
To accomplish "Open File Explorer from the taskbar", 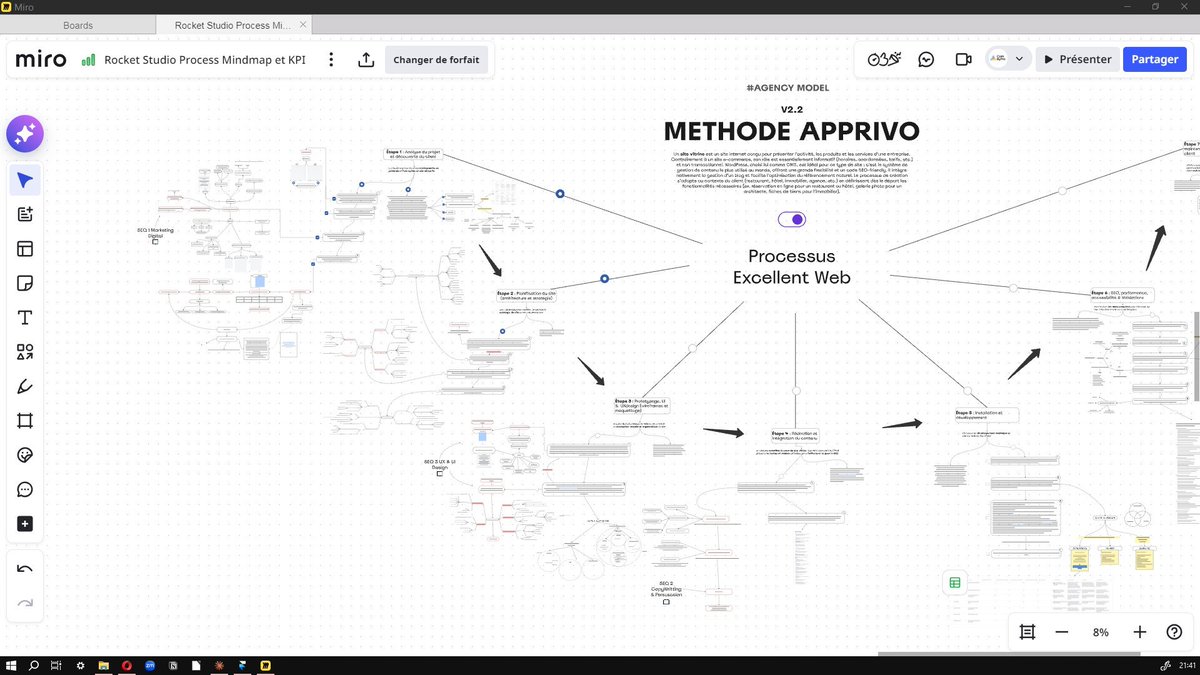I will tap(103, 666).
